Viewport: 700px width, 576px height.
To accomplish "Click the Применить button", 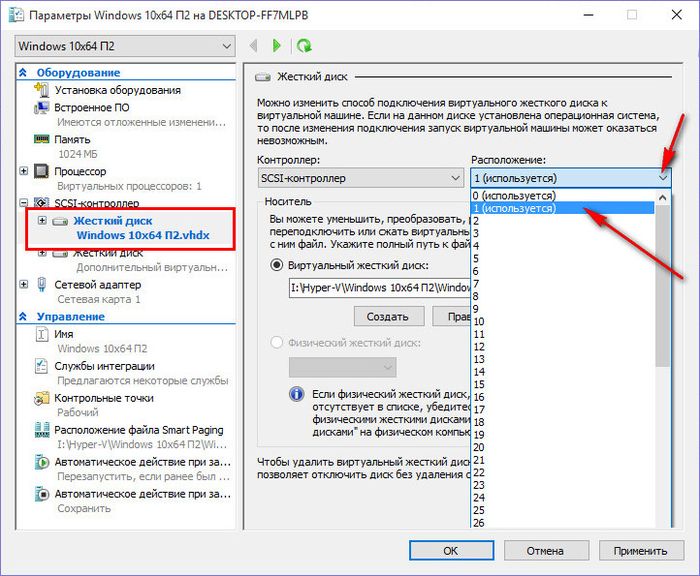I will 641,551.
